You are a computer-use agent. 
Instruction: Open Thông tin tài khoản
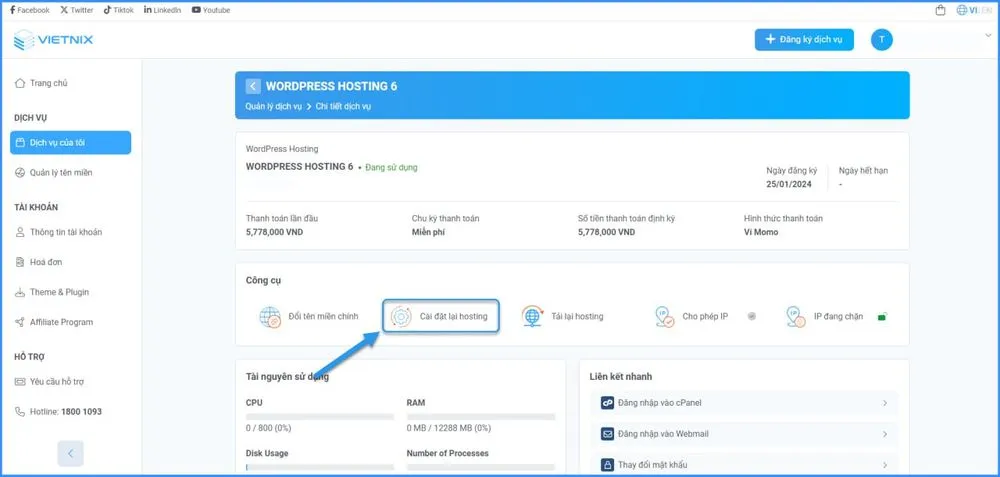point(59,232)
